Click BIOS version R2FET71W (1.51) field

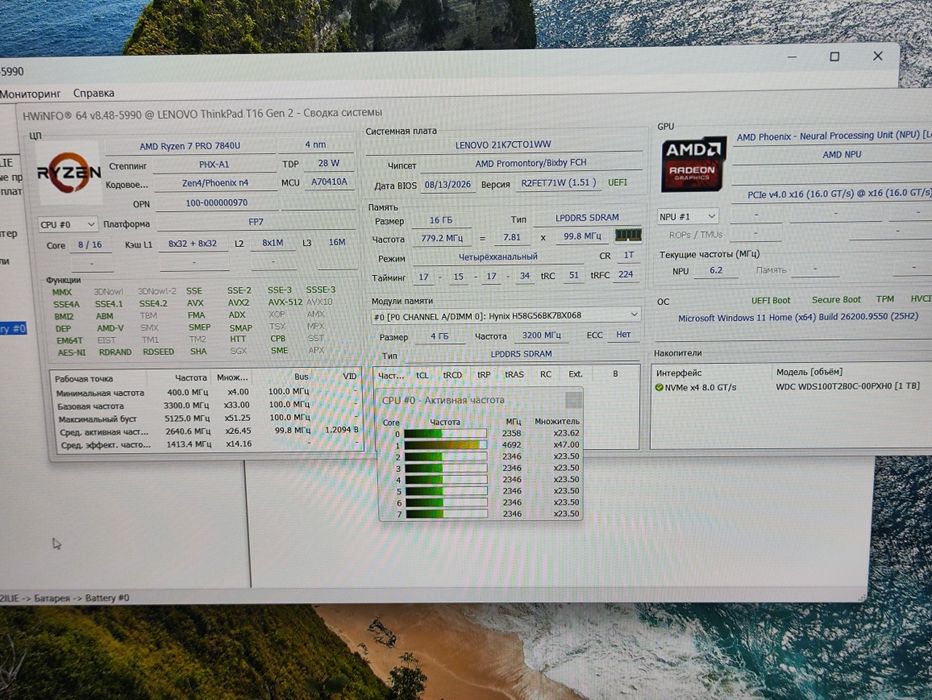558,183
